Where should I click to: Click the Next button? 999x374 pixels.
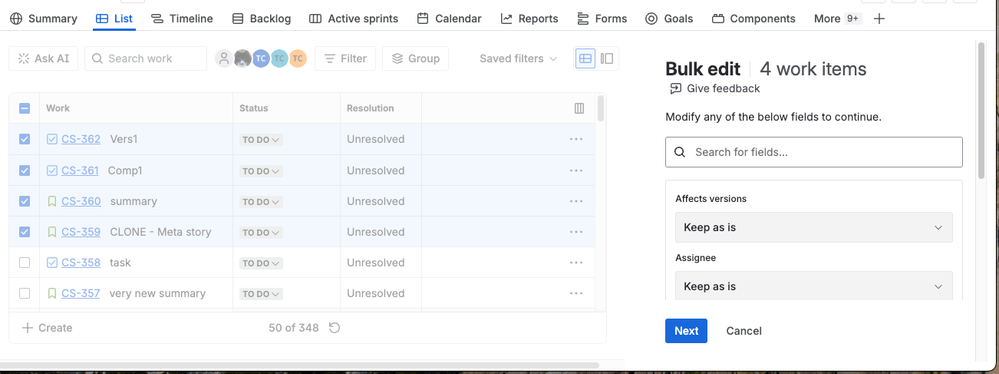[686, 331]
